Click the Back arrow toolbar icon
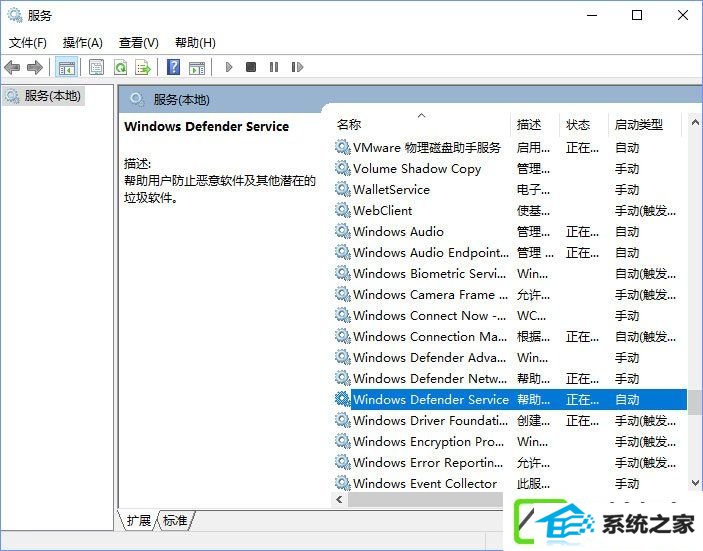The height and width of the screenshot is (551, 703). pos(12,68)
